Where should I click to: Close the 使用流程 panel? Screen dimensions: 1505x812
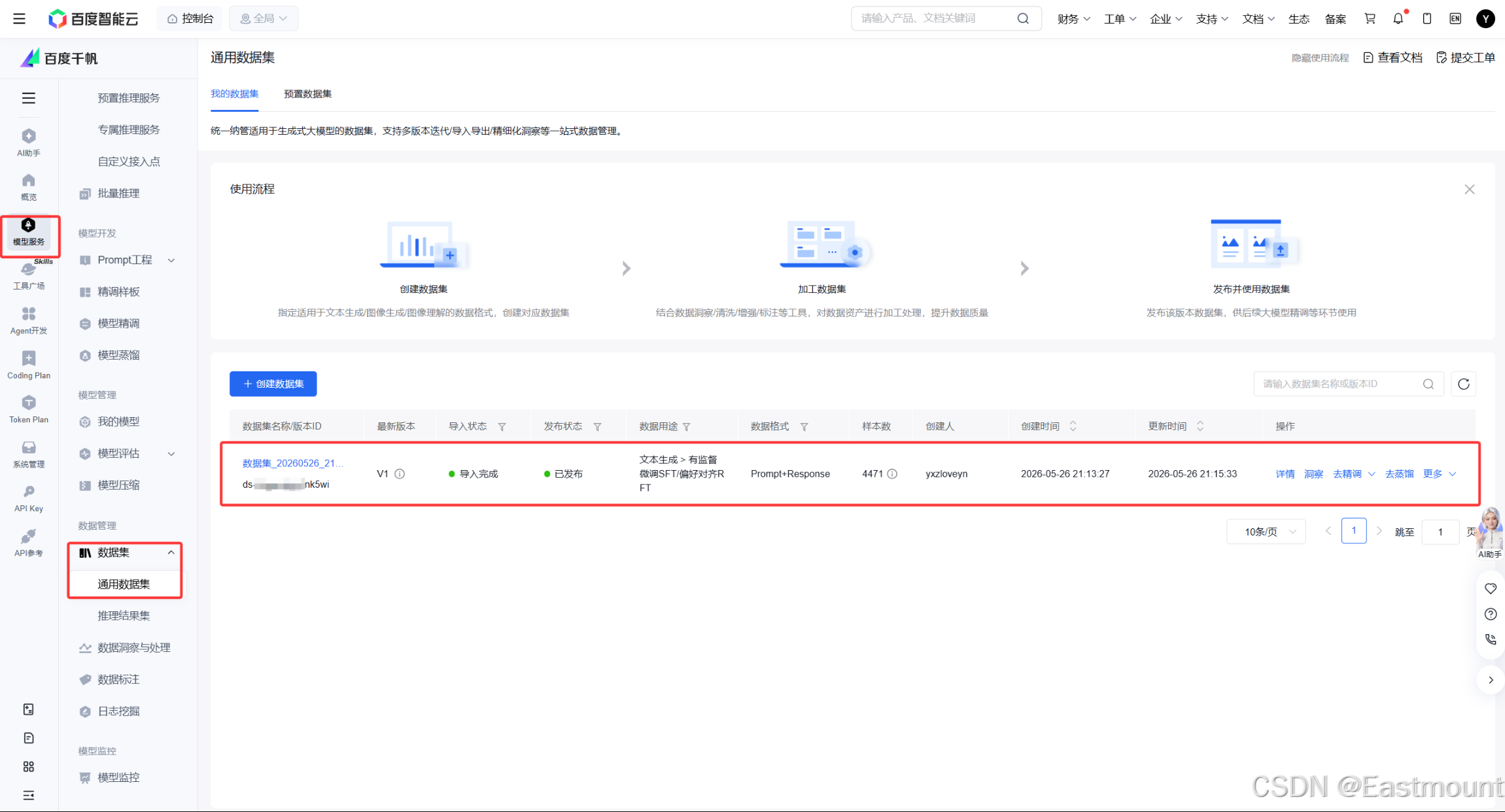click(x=1470, y=189)
